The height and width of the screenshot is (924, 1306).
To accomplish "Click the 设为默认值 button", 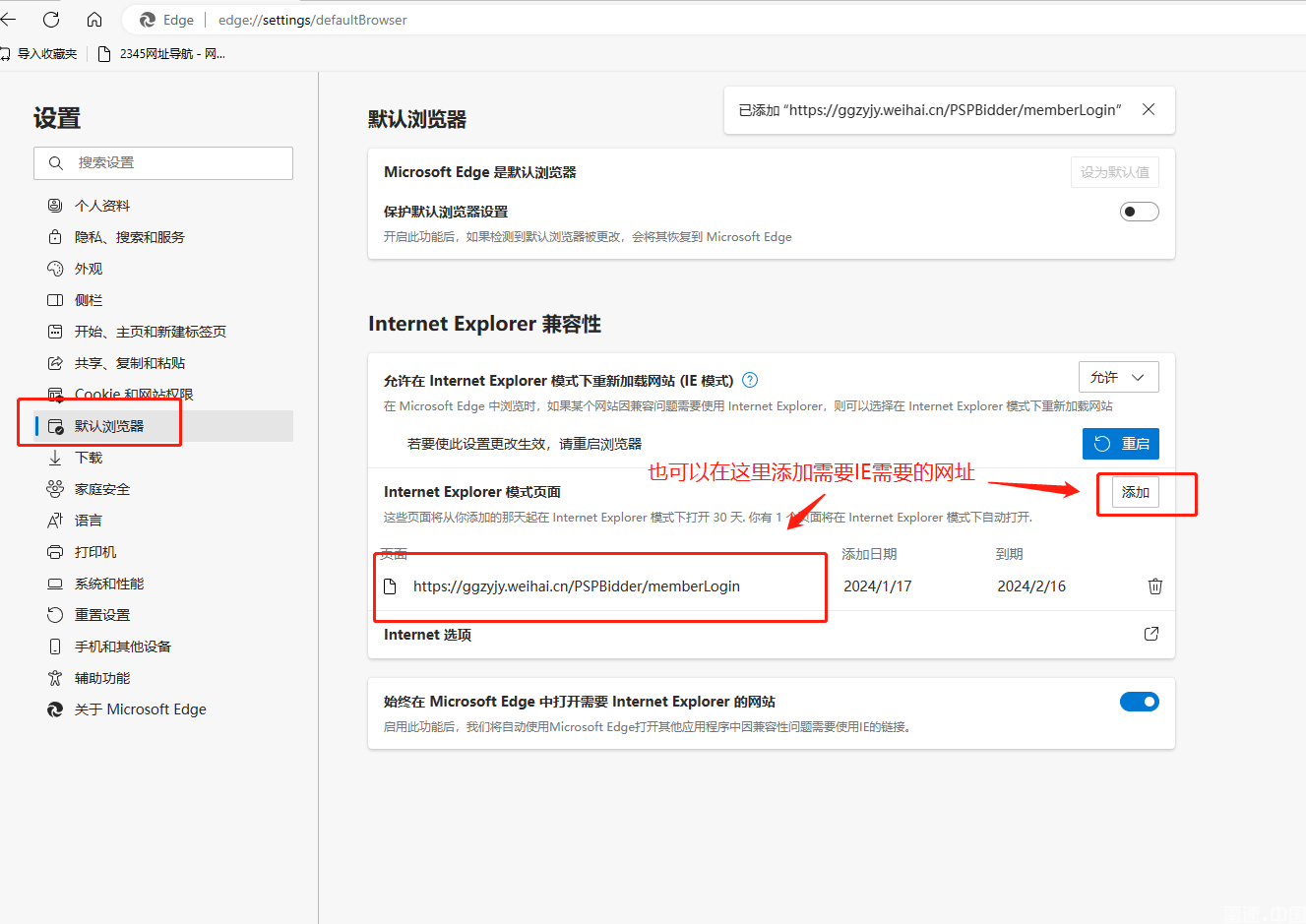I will pos(1115,172).
